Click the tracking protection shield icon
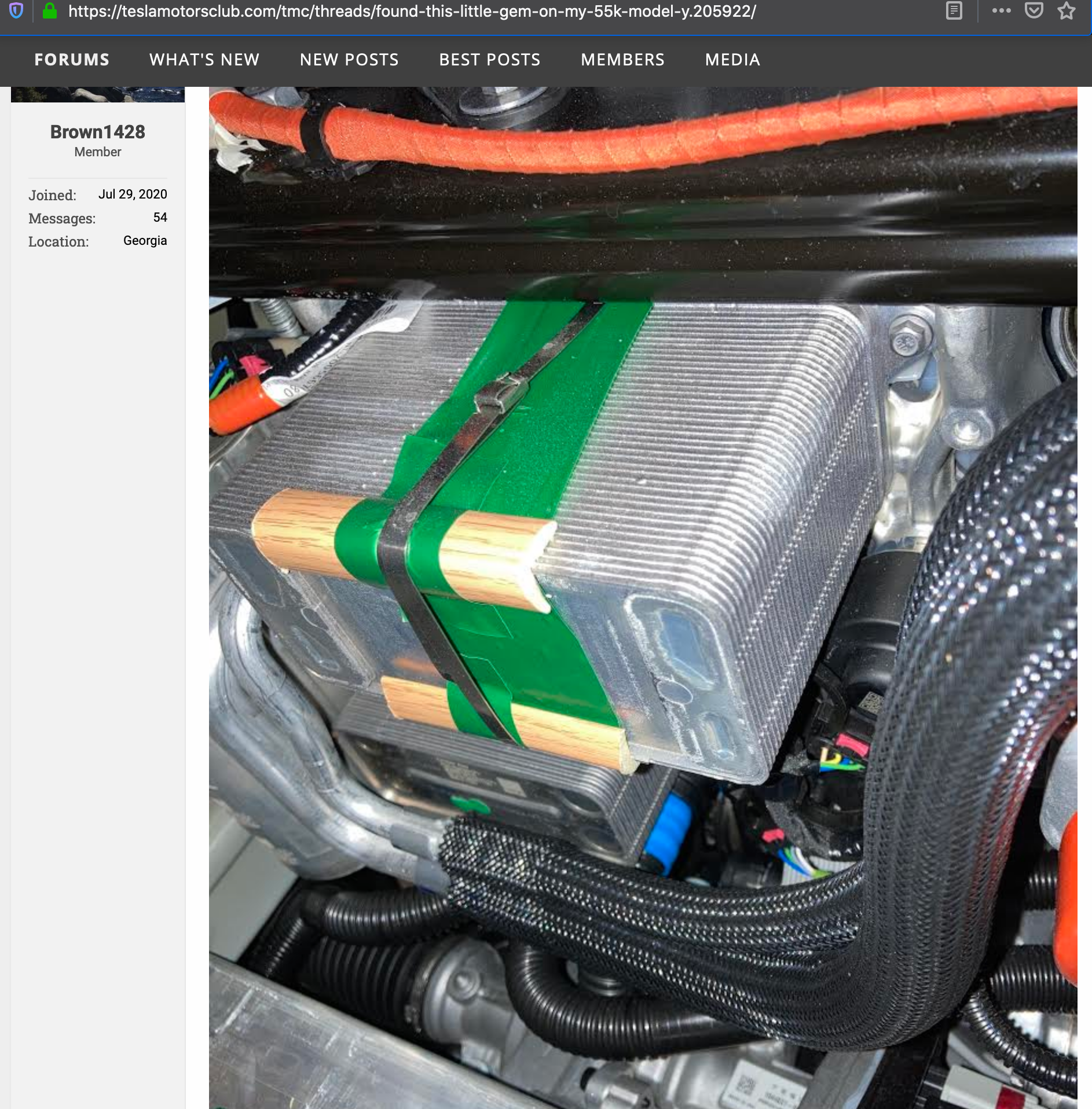1092x1109 pixels. click(16, 11)
